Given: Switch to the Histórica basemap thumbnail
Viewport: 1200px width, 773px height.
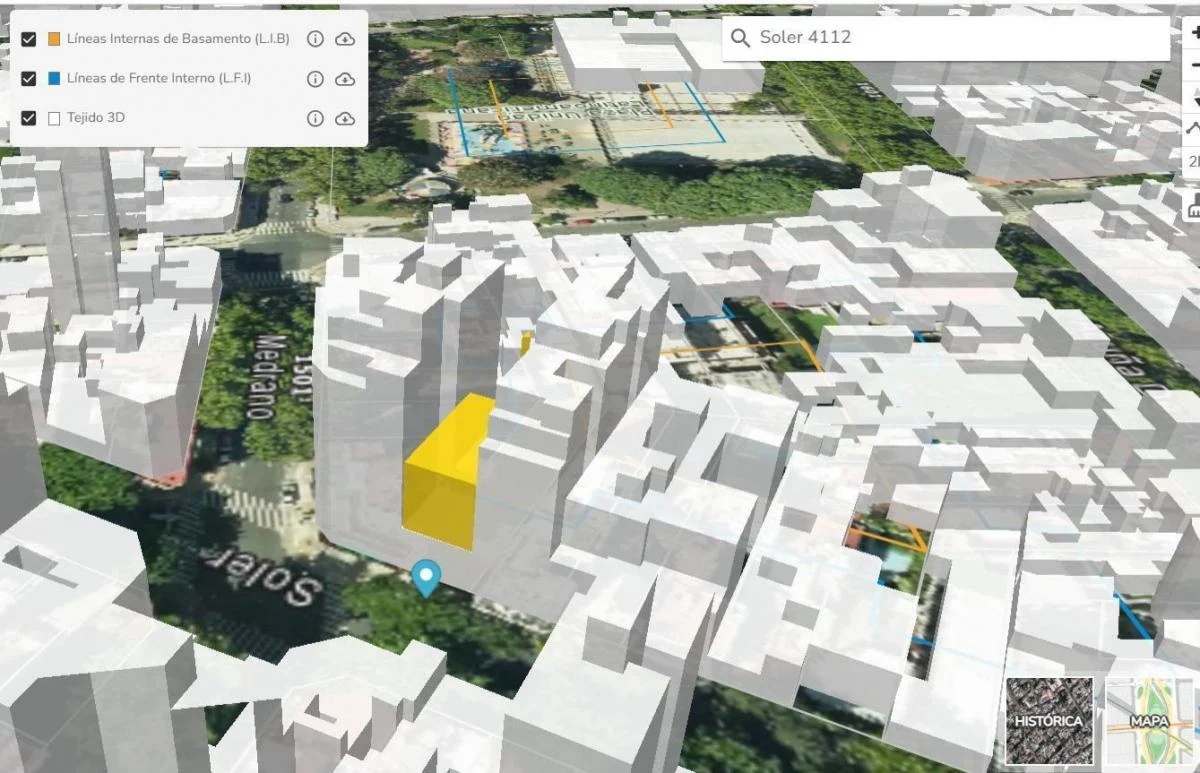Looking at the screenshot, I should click(x=1049, y=720).
